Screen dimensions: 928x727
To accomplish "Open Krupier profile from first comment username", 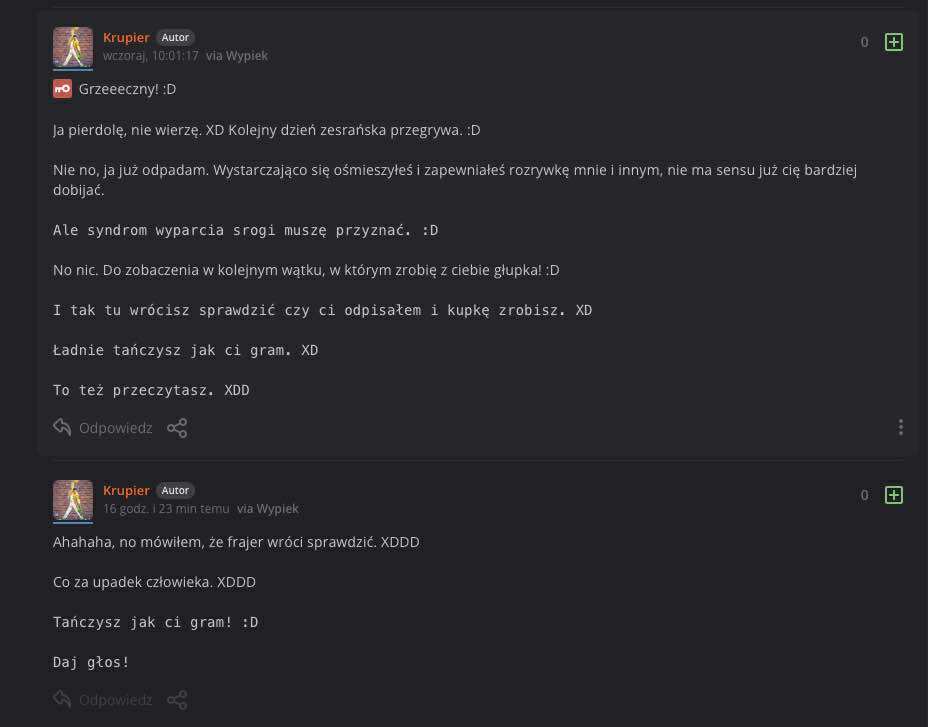I will [126, 38].
